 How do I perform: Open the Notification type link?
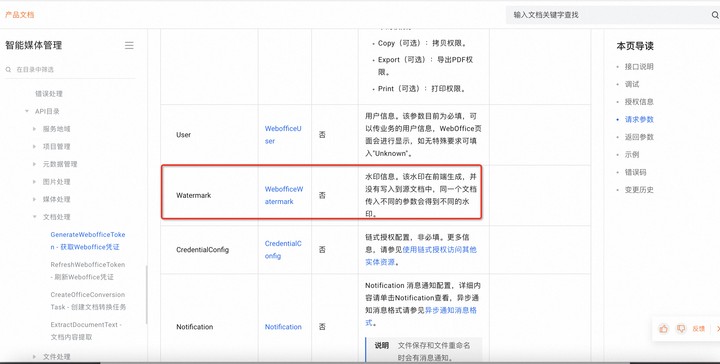283,327
